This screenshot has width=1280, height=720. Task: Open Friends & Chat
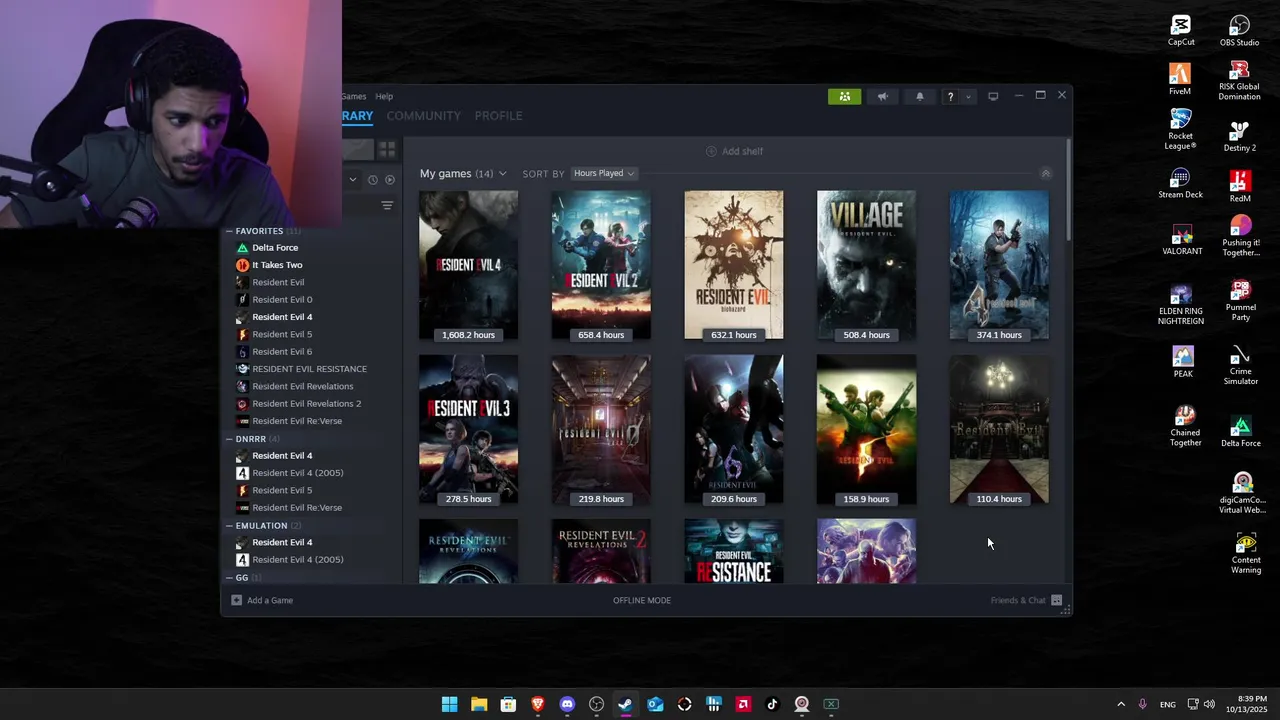coord(1026,601)
